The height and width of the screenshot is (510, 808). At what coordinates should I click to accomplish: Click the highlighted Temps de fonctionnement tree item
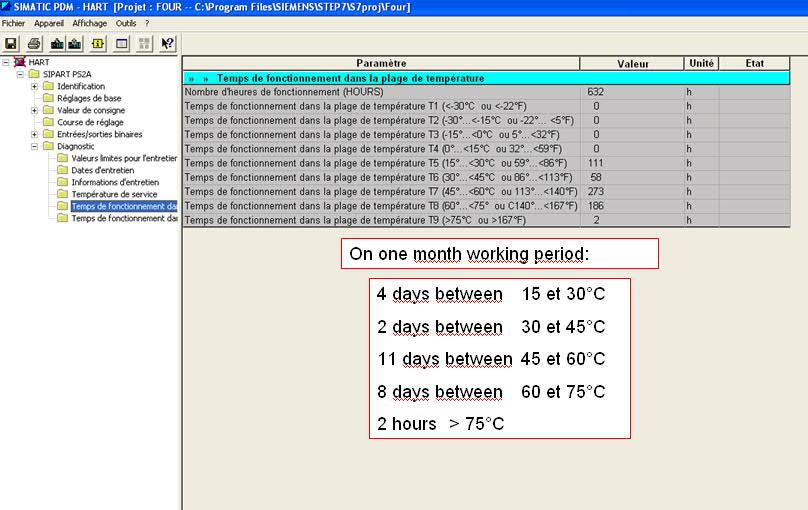coord(124,206)
